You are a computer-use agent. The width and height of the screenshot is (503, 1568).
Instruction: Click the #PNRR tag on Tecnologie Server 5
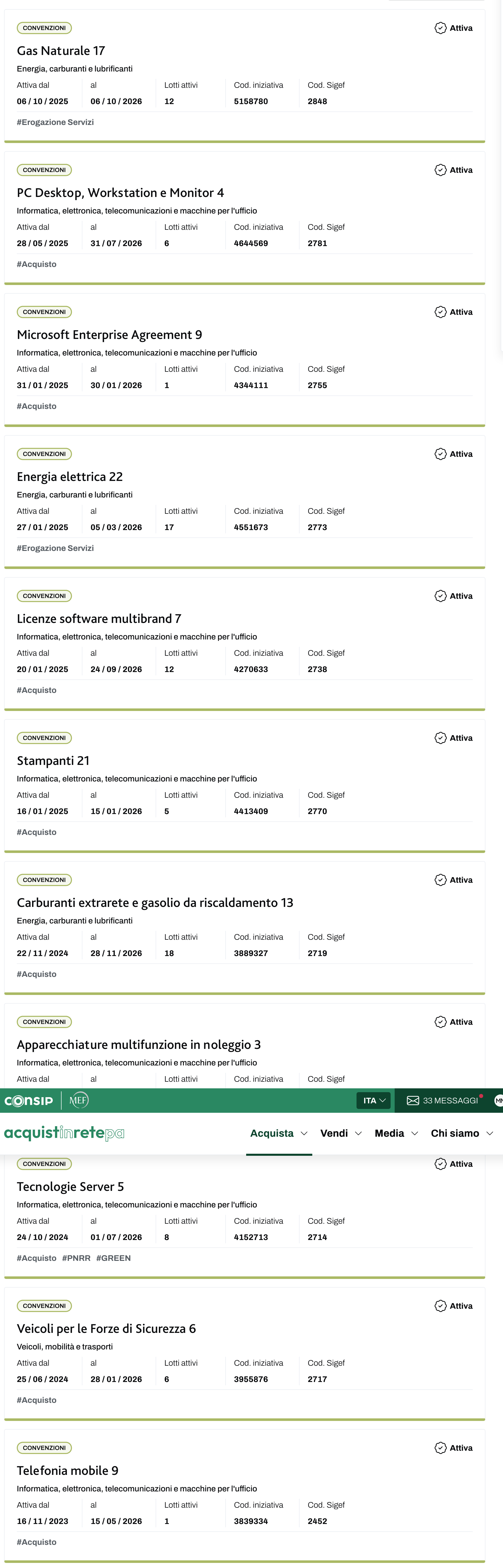pyautogui.click(x=76, y=1258)
